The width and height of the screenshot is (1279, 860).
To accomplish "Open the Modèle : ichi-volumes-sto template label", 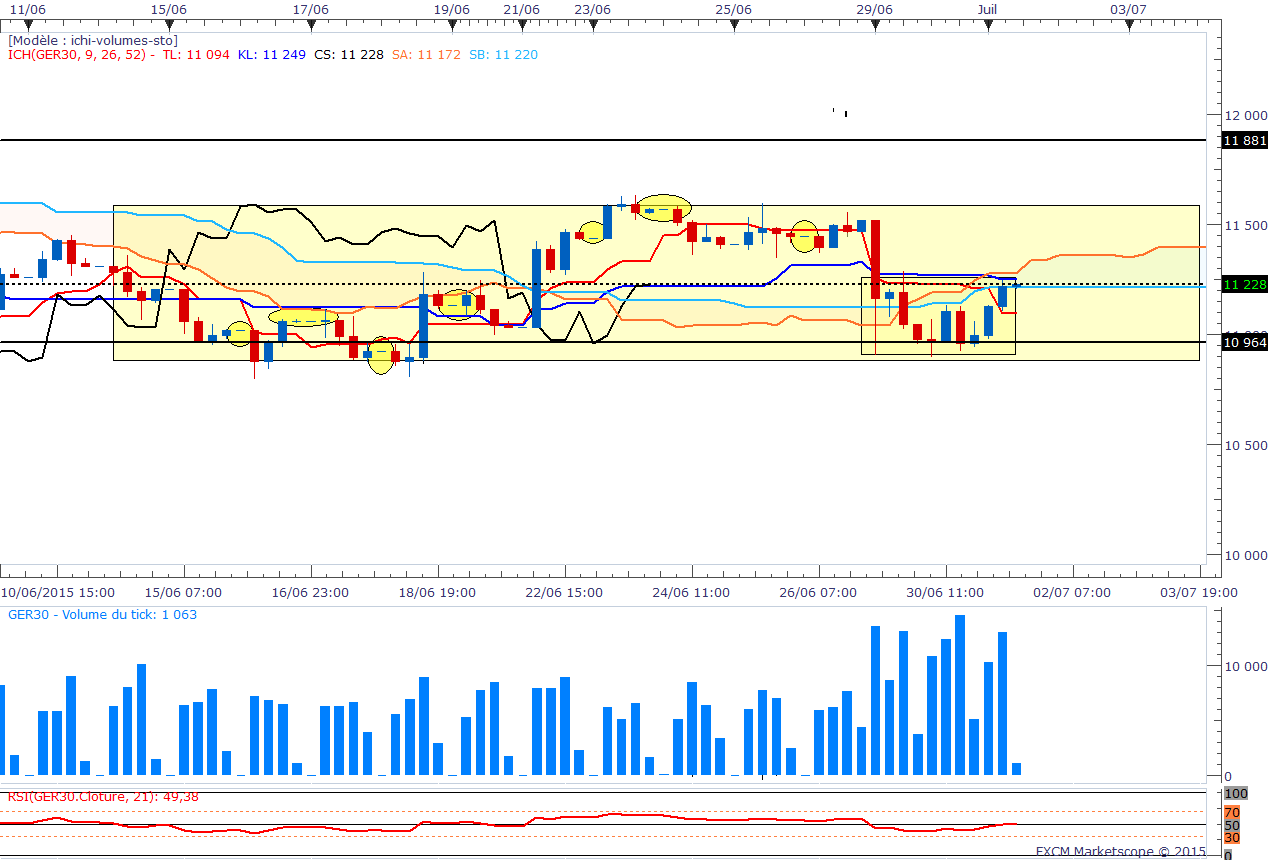I will pyautogui.click(x=93, y=41).
